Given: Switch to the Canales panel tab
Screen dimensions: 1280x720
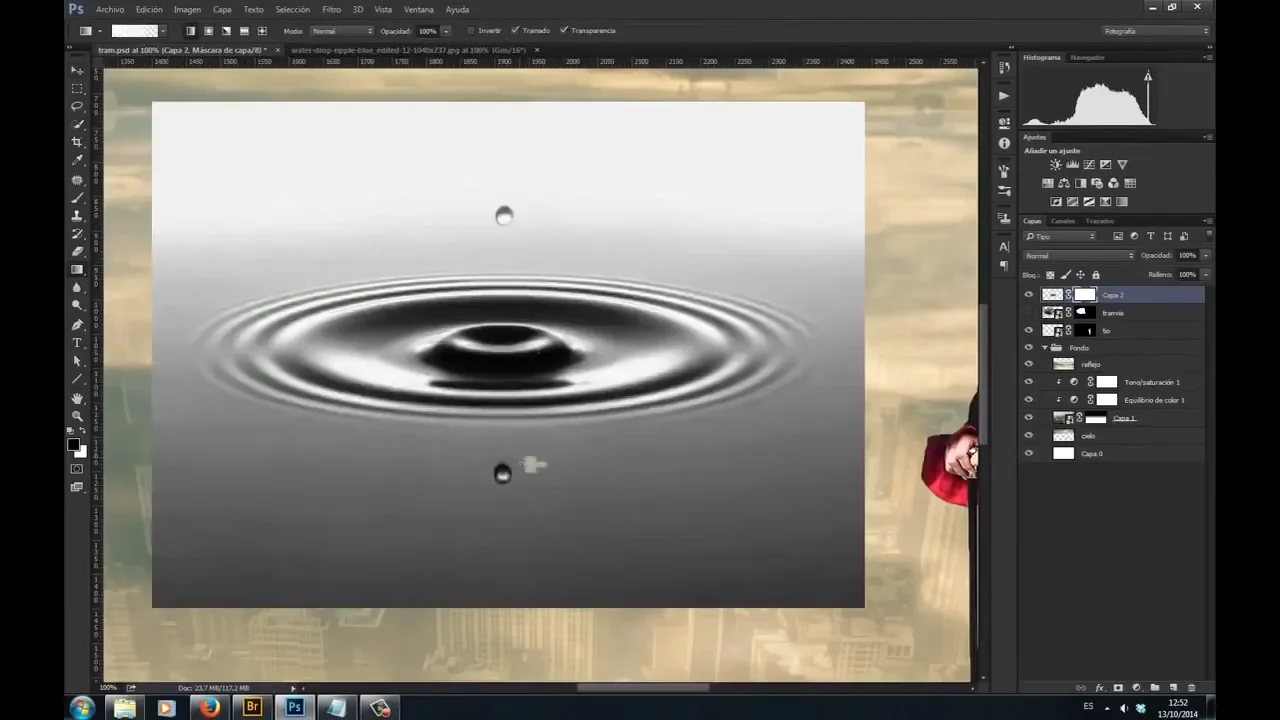Looking at the screenshot, I should [1063, 221].
